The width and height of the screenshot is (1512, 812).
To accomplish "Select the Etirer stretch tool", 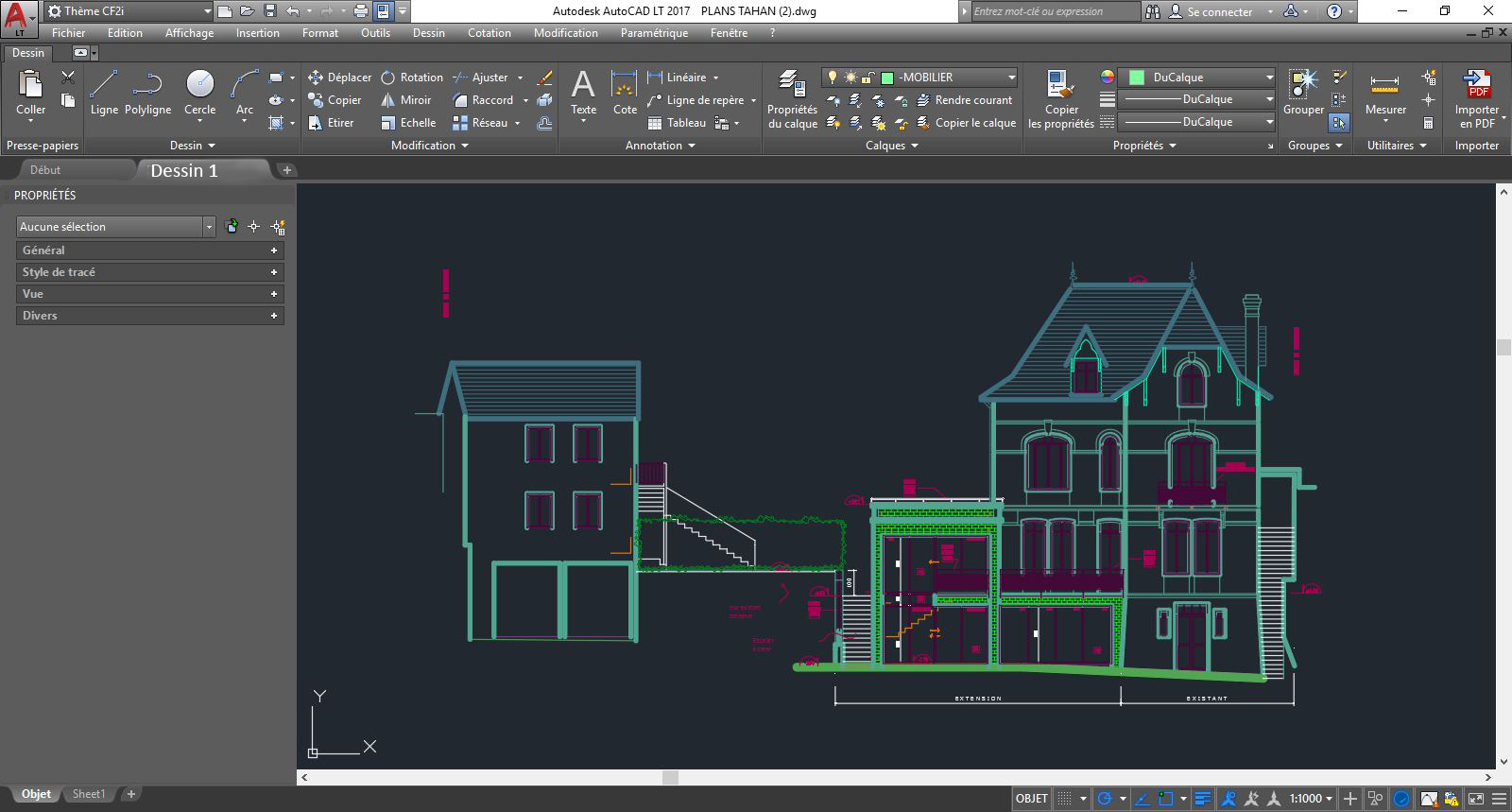I will tap(332, 123).
